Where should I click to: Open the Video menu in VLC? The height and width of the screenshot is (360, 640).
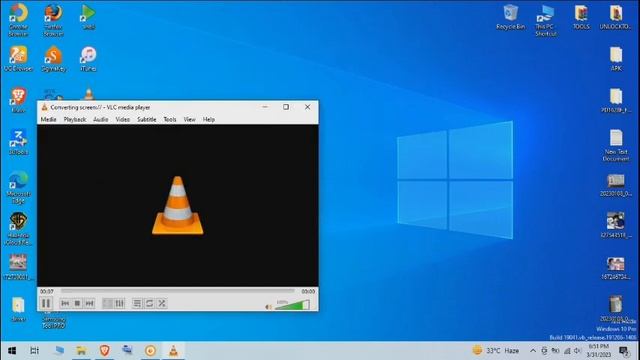pos(122,120)
